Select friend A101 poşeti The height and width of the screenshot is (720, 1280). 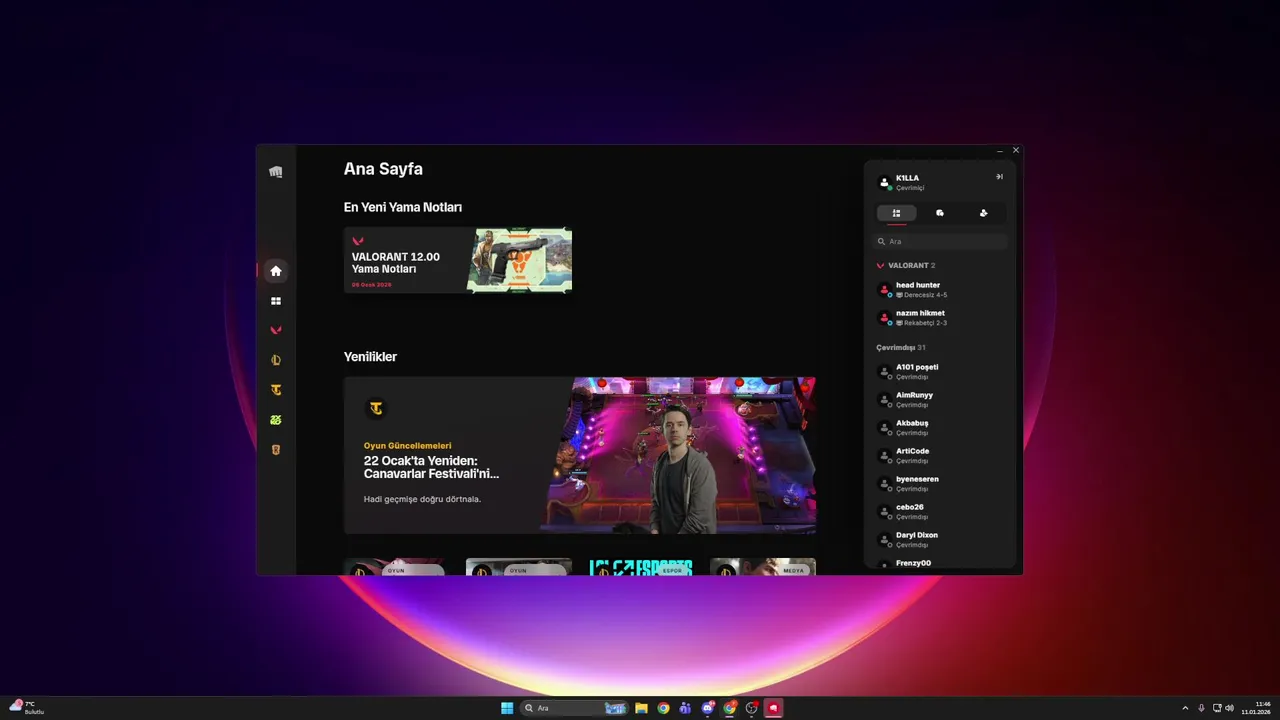pyautogui.click(x=940, y=372)
